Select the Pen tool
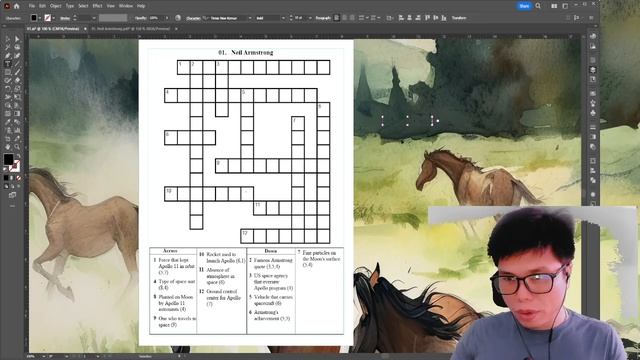The image size is (640, 360). tap(7, 56)
